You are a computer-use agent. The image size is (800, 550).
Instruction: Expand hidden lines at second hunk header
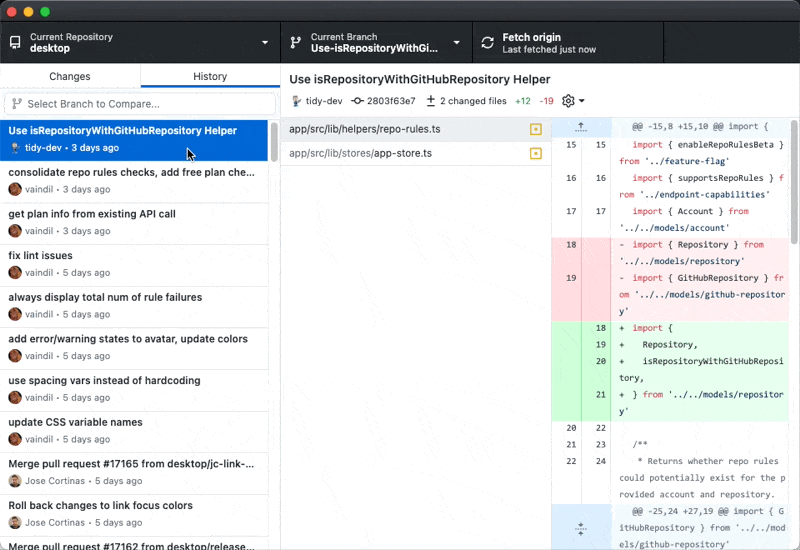[581, 528]
